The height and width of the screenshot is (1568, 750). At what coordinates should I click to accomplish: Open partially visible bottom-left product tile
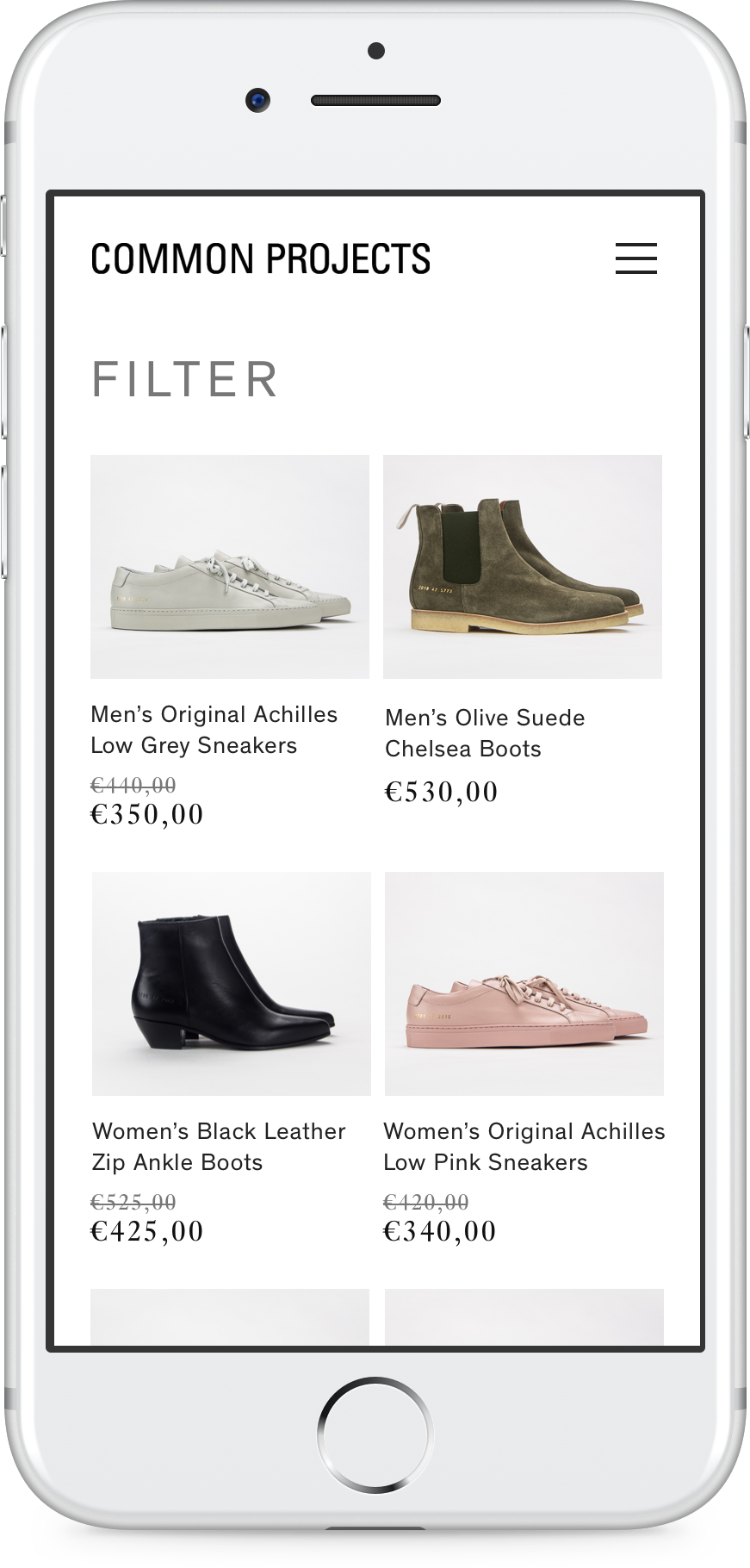(230, 1316)
